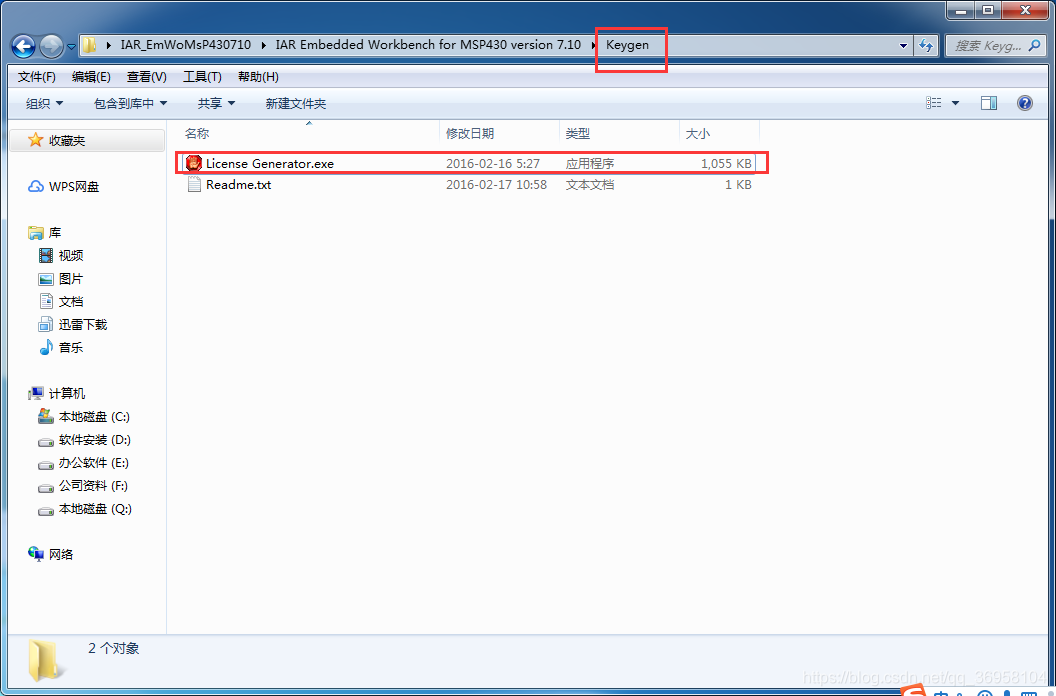
Task: Click the 迅雷下载 folder icon
Action: click(x=45, y=324)
